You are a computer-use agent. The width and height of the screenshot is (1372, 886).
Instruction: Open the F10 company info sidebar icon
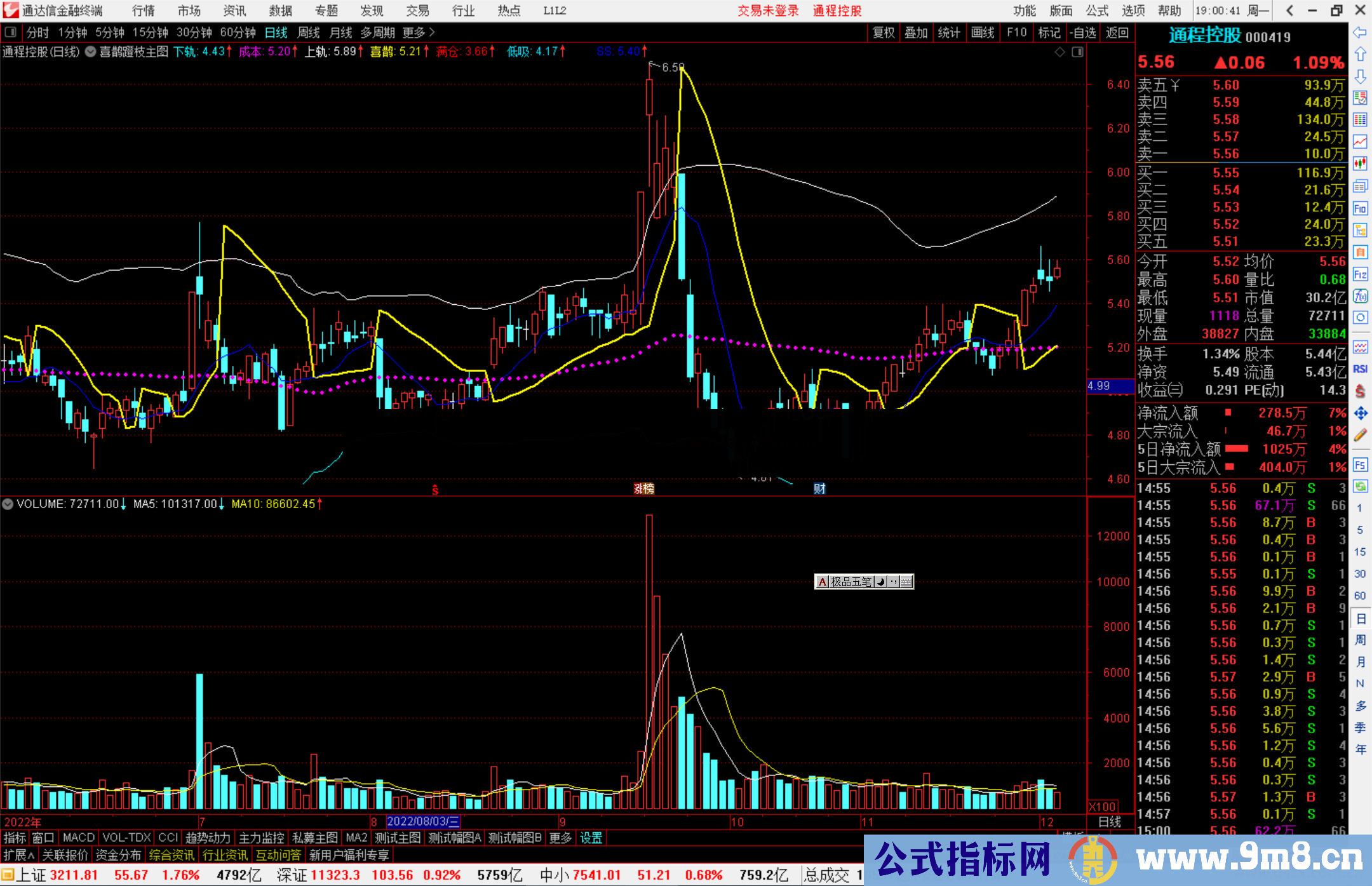click(x=1360, y=208)
